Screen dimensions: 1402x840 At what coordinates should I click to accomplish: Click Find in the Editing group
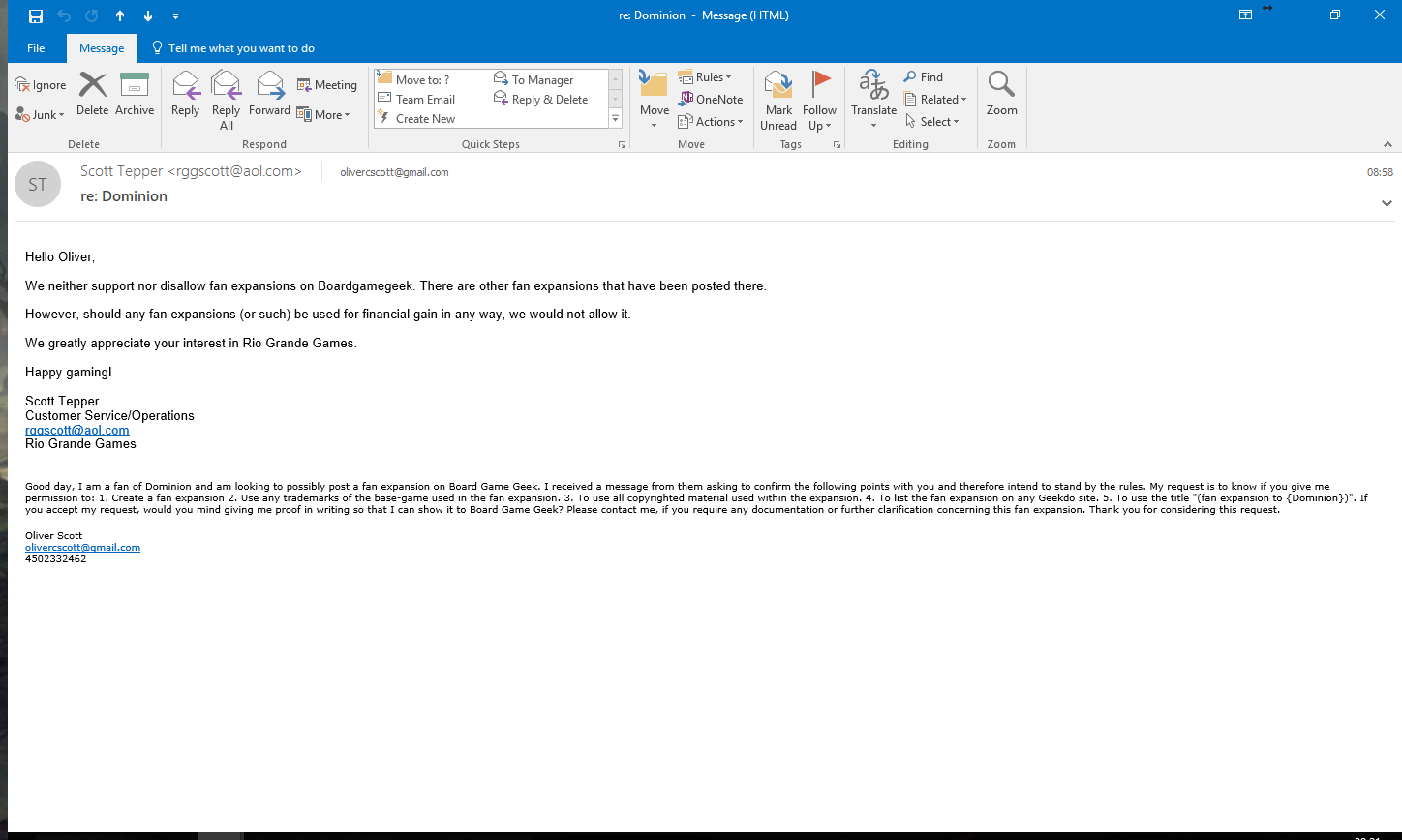924,77
